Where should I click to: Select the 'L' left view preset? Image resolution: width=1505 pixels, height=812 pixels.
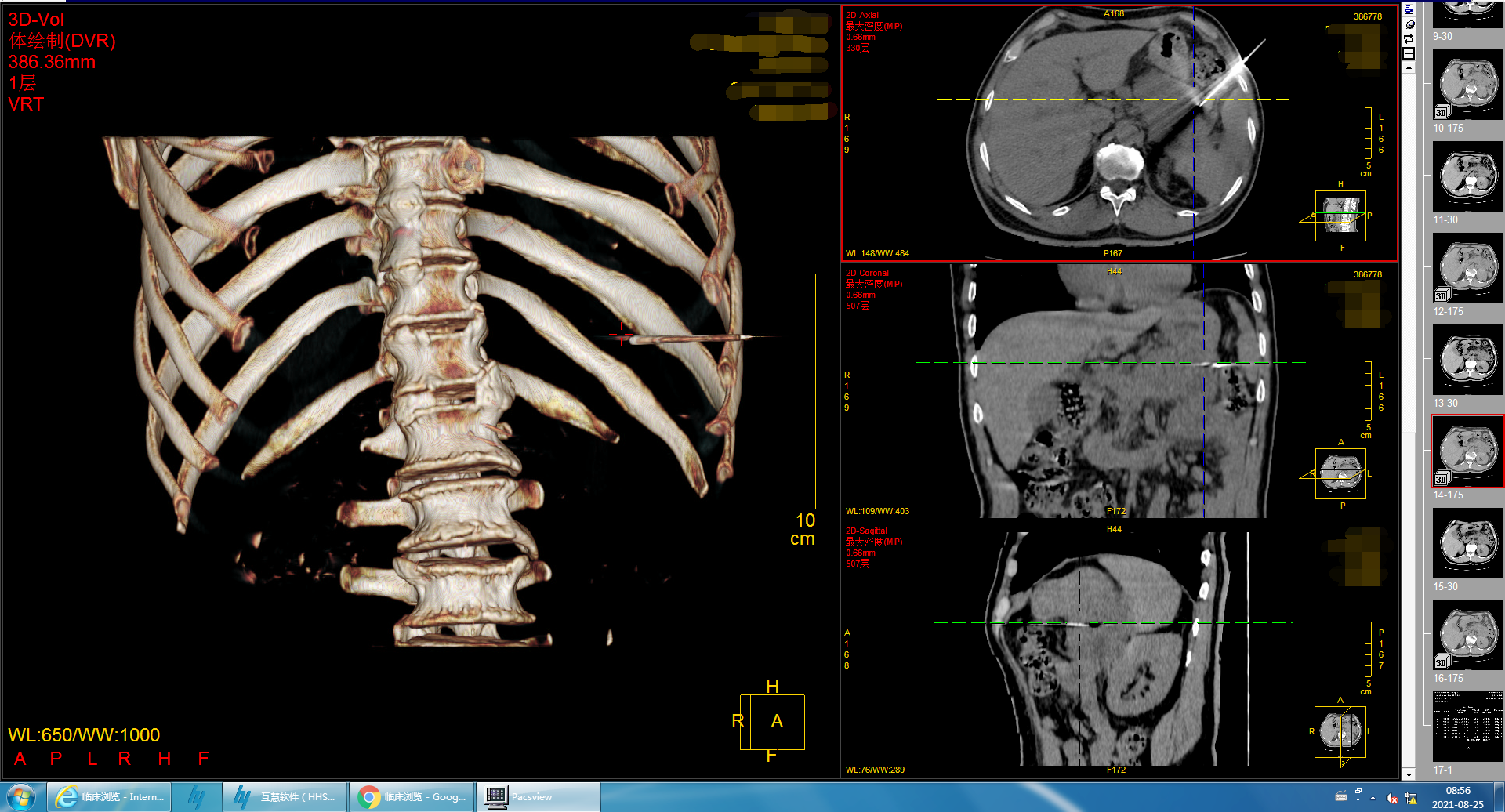click(92, 759)
